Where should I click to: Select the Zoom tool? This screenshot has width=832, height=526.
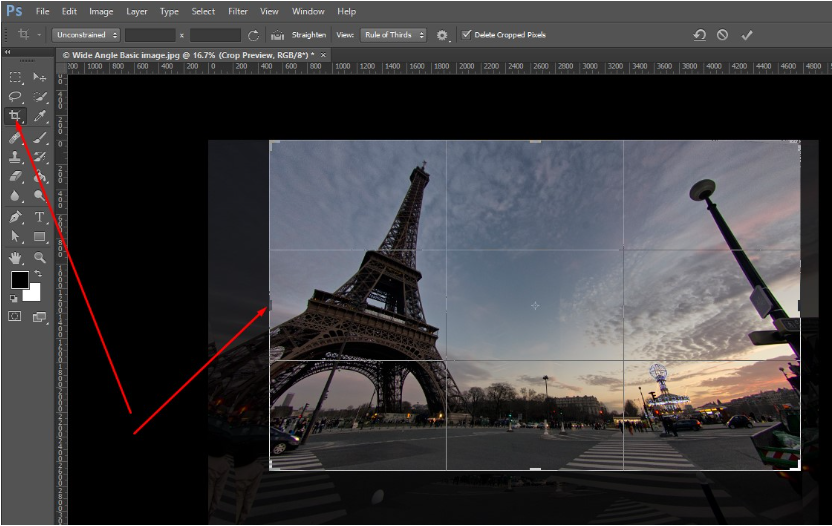(39, 258)
